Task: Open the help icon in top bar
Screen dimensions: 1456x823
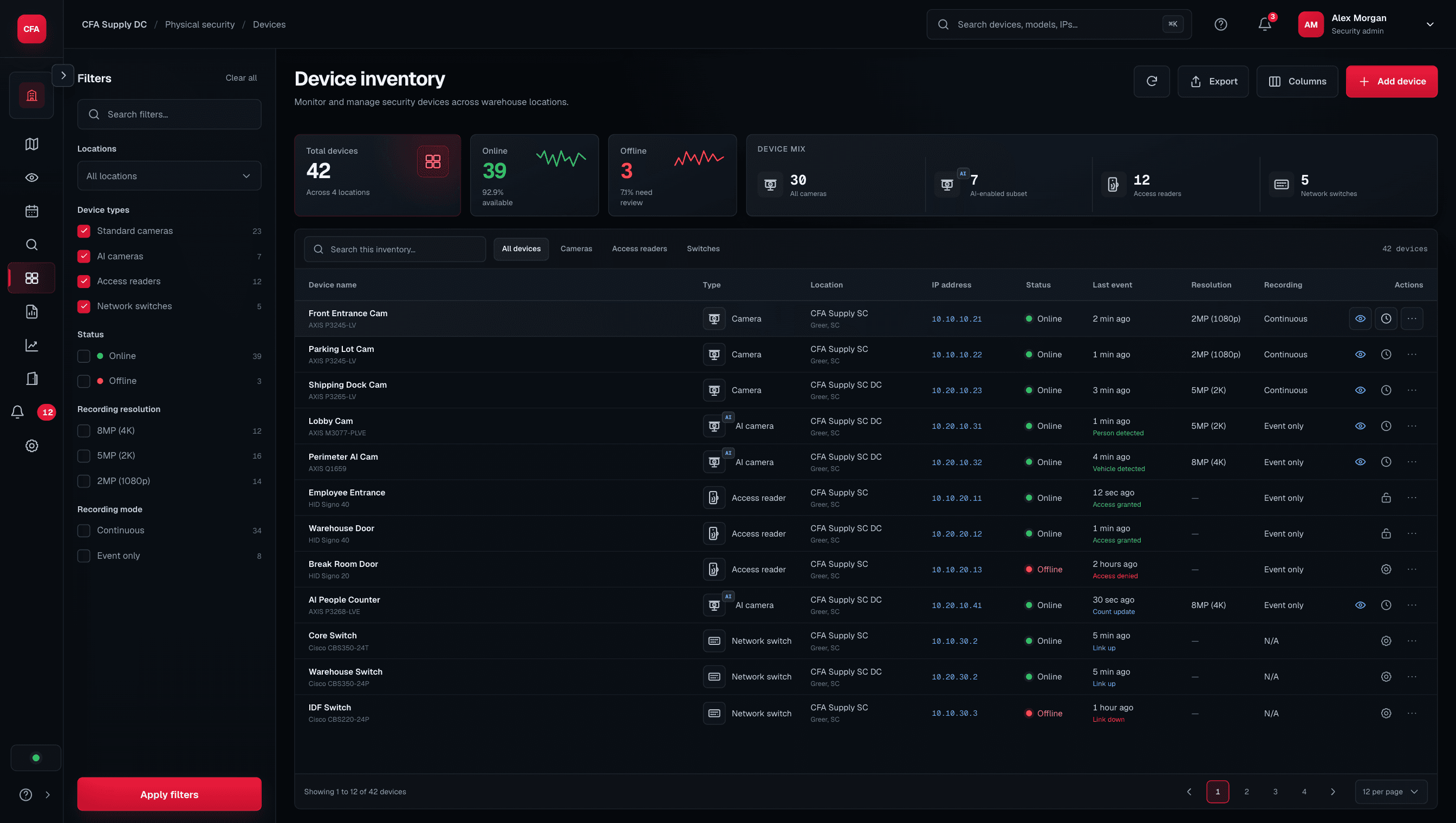Action: tap(1221, 24)
